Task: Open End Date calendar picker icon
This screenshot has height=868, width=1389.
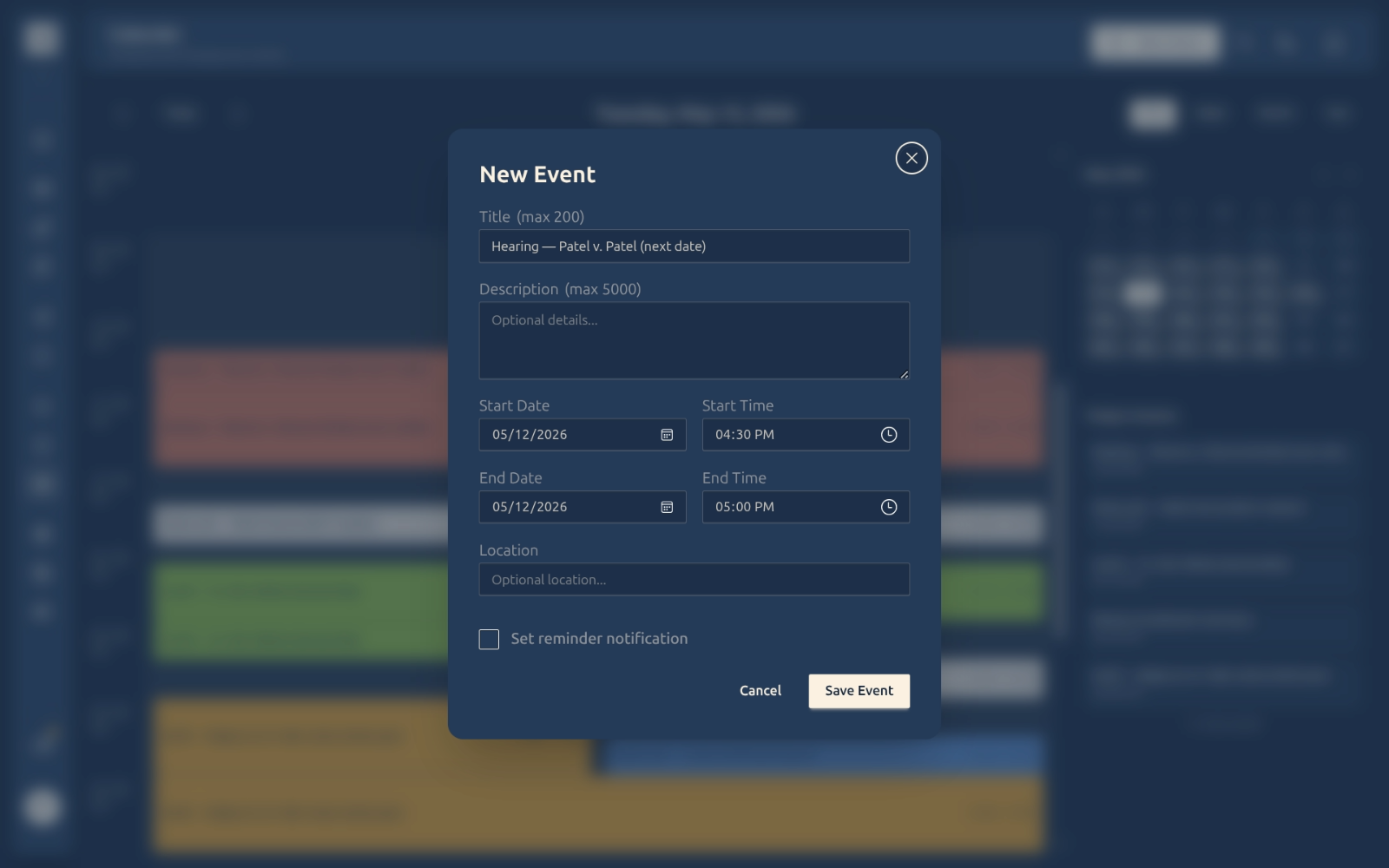Action: tap(667, 507)
